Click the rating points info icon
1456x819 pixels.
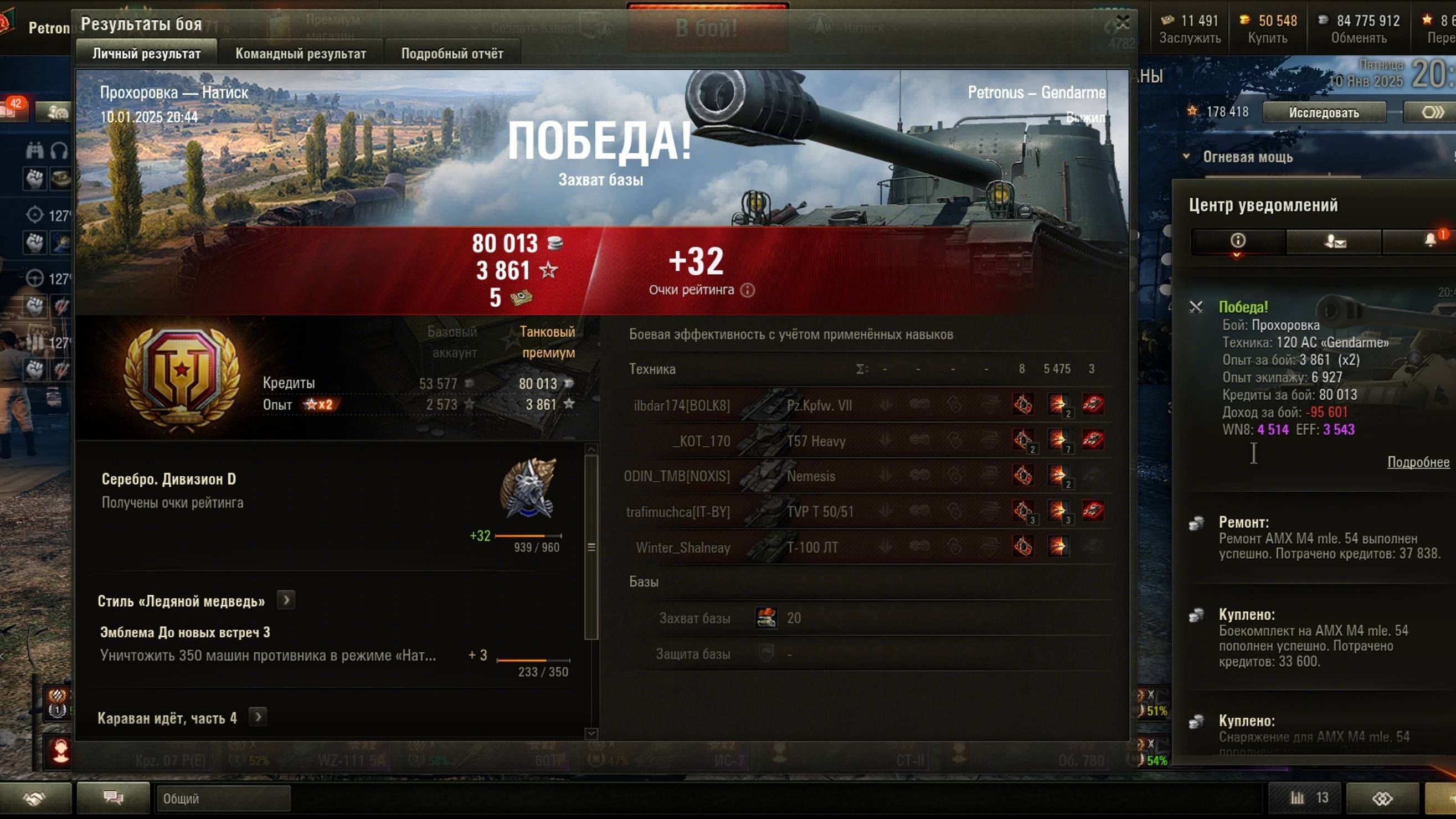click(x=747, y=290)
